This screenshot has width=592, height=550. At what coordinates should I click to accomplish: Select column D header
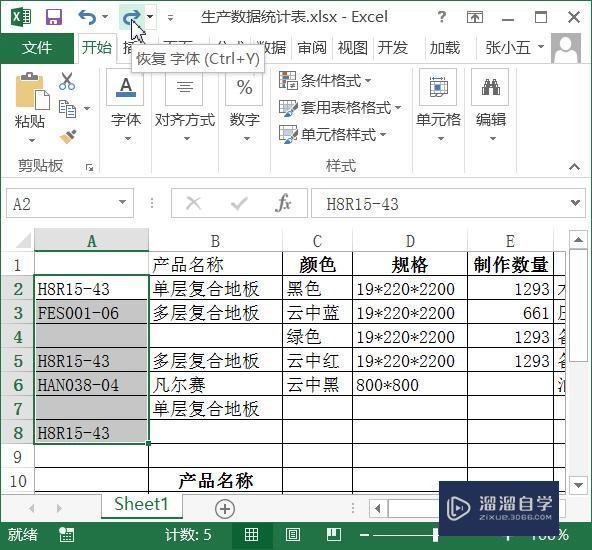pyautogui.click(x=410, y=241)
